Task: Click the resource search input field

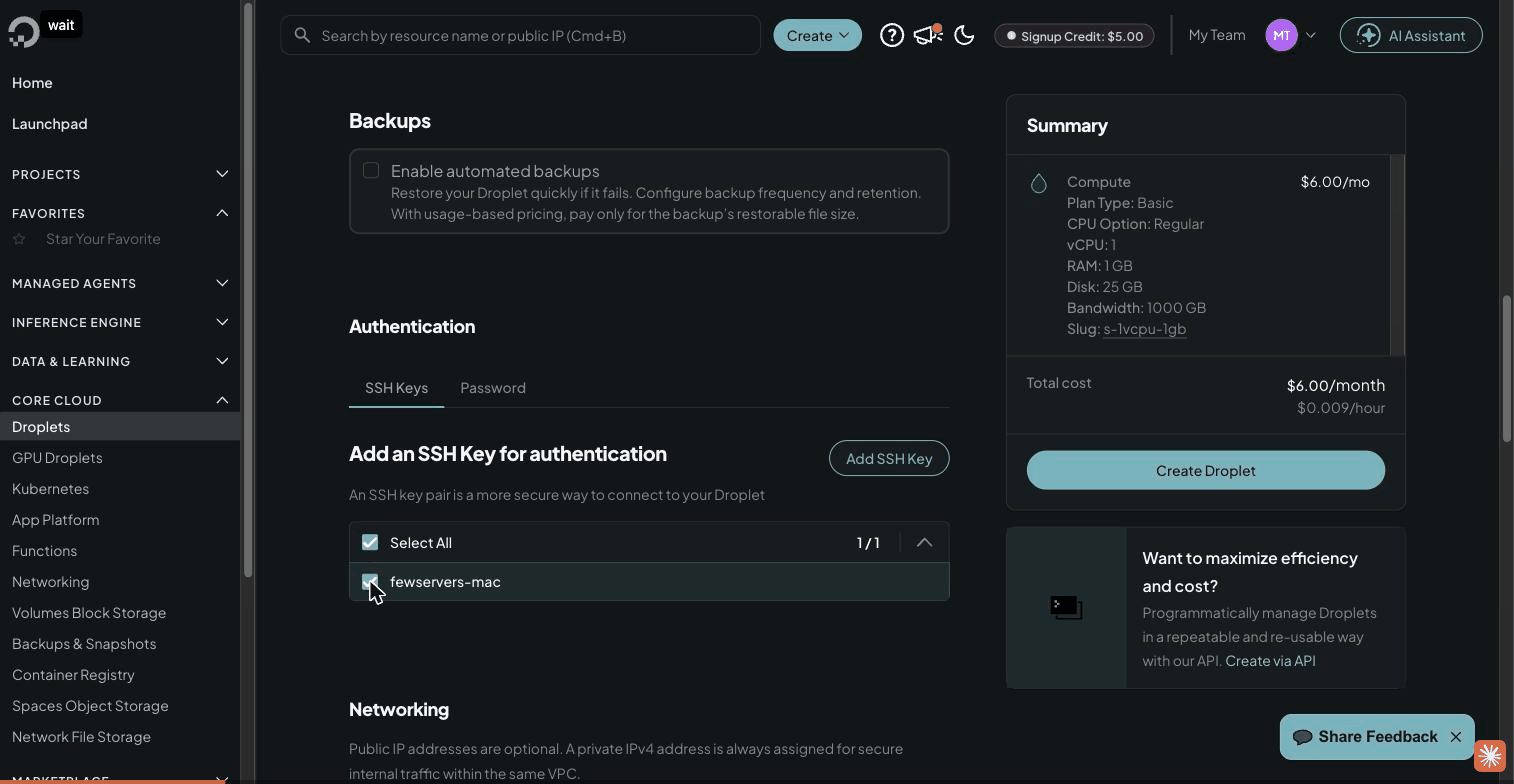Action: 520,35
